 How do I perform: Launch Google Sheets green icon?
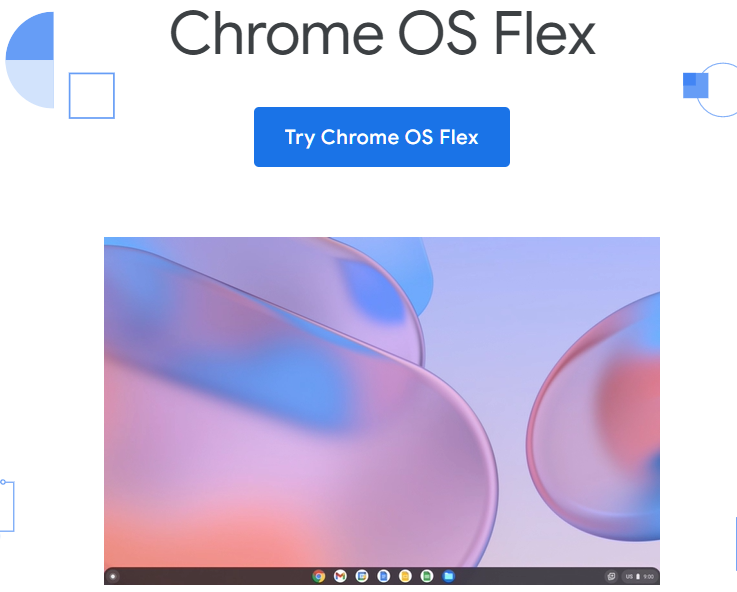click(427, 576)
